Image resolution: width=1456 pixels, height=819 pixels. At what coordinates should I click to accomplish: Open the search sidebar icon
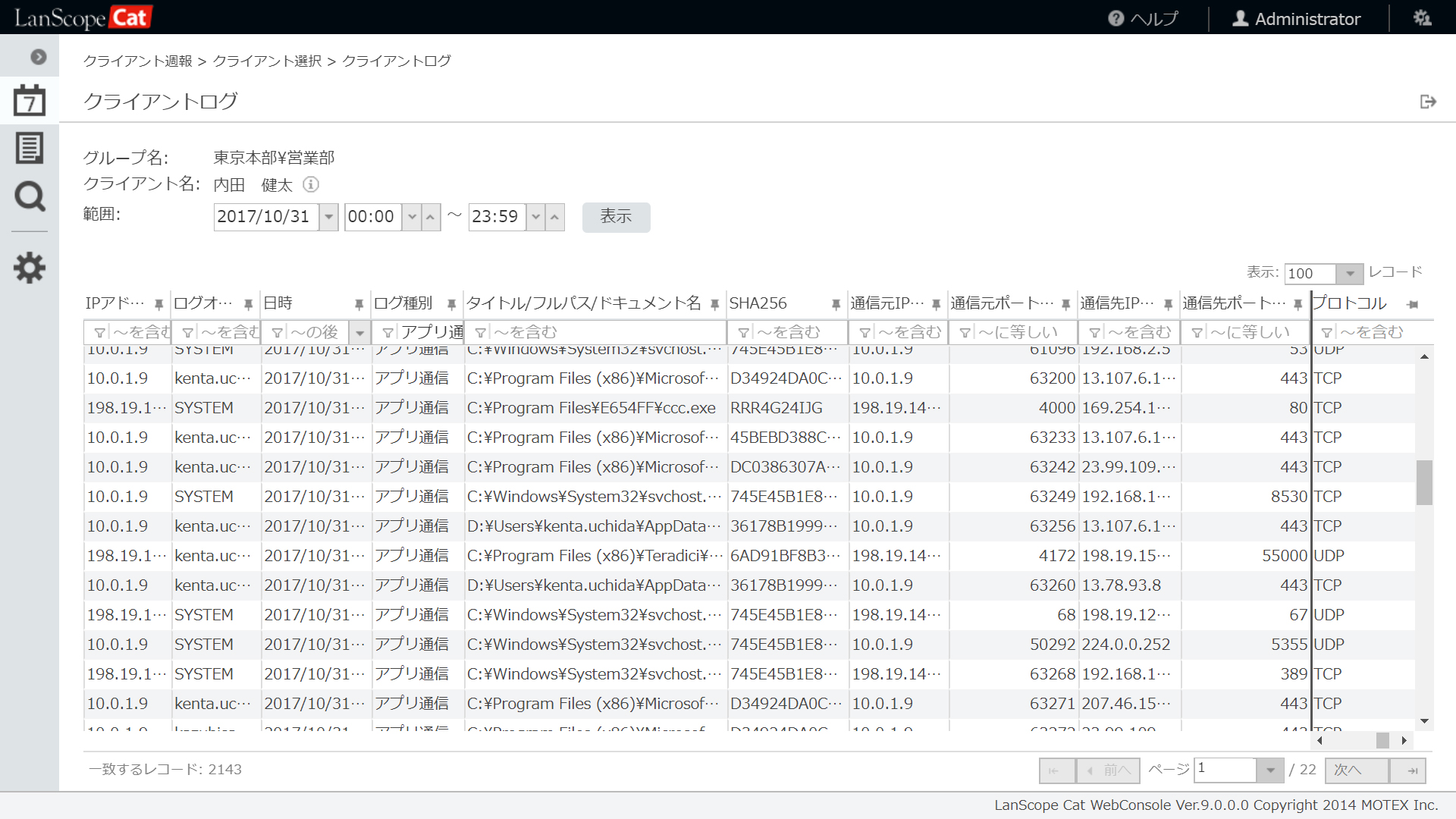click(30, 196)
